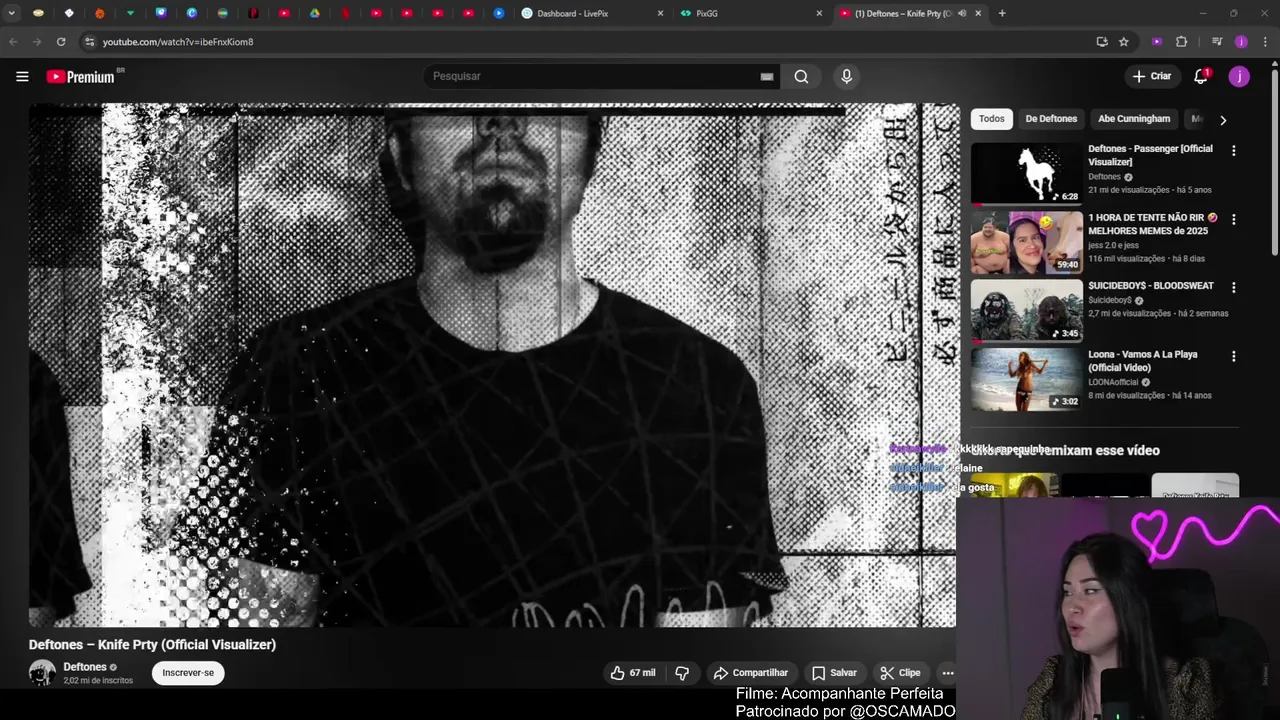1280x720 pixels.
Task: Open options menu for SUICIDEBOY$ BLOODSWEAT
Action: [1233, 288]
